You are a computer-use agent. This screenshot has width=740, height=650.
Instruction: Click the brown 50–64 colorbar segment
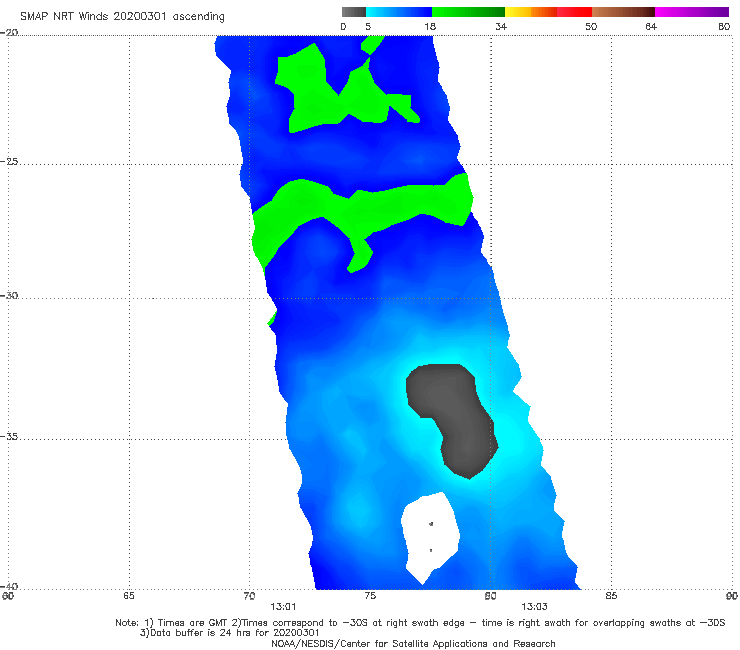point(623,12)
